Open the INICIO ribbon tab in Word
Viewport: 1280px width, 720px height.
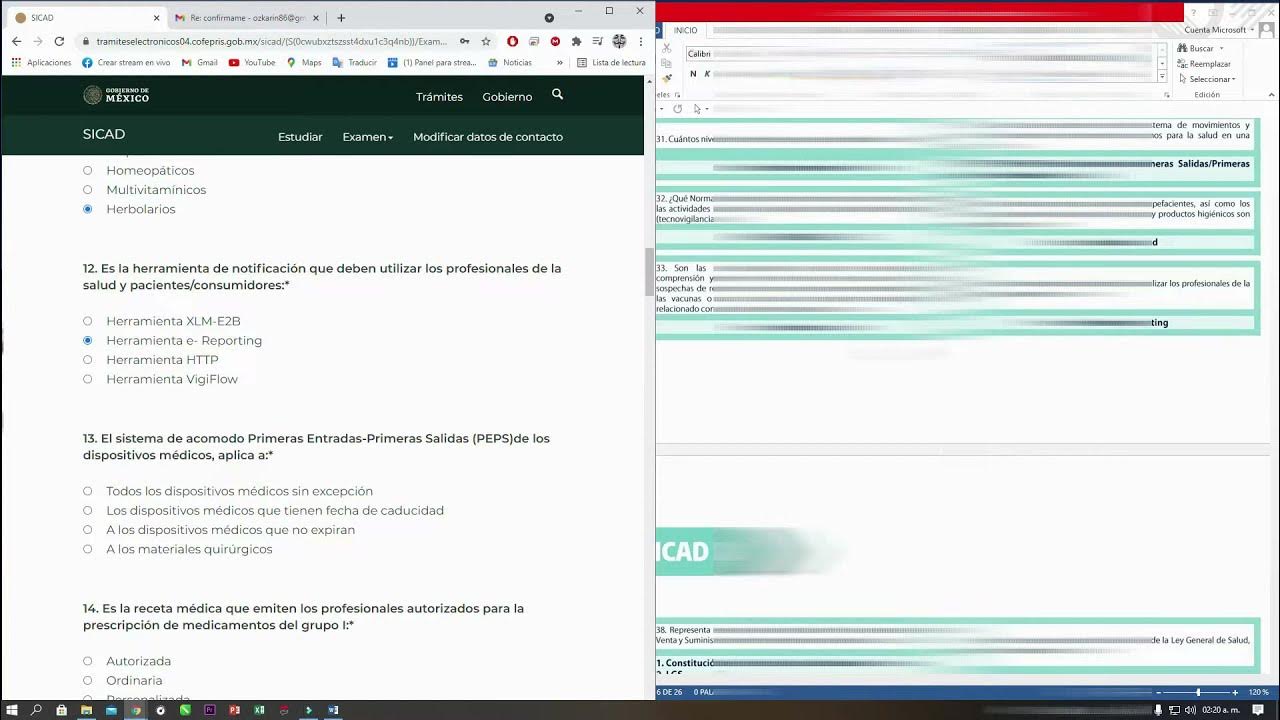[686, 30]
